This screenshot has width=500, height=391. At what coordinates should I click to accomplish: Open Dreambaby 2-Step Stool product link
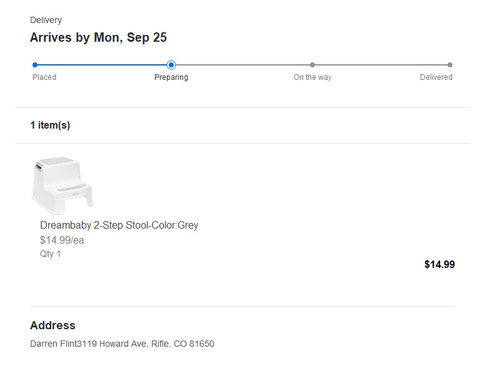[119, 225]
